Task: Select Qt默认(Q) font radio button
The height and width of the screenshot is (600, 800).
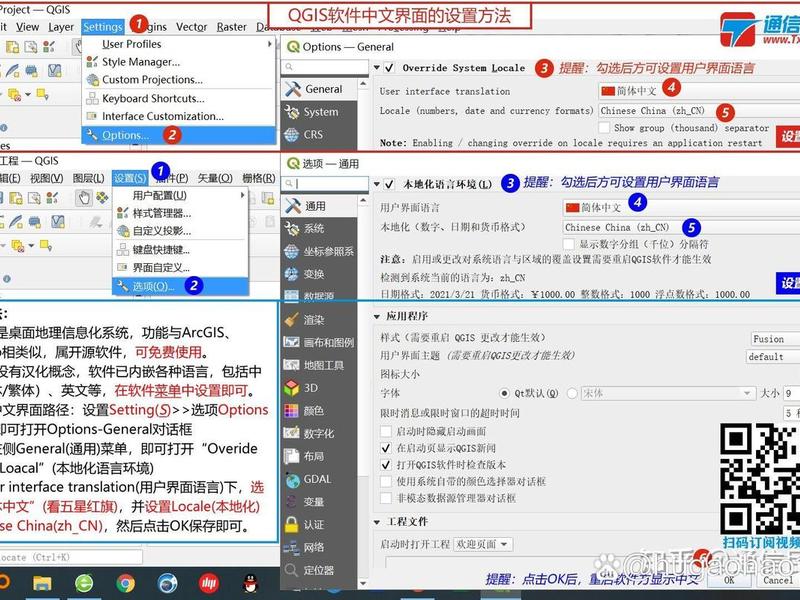Action: tap(504, 393)
